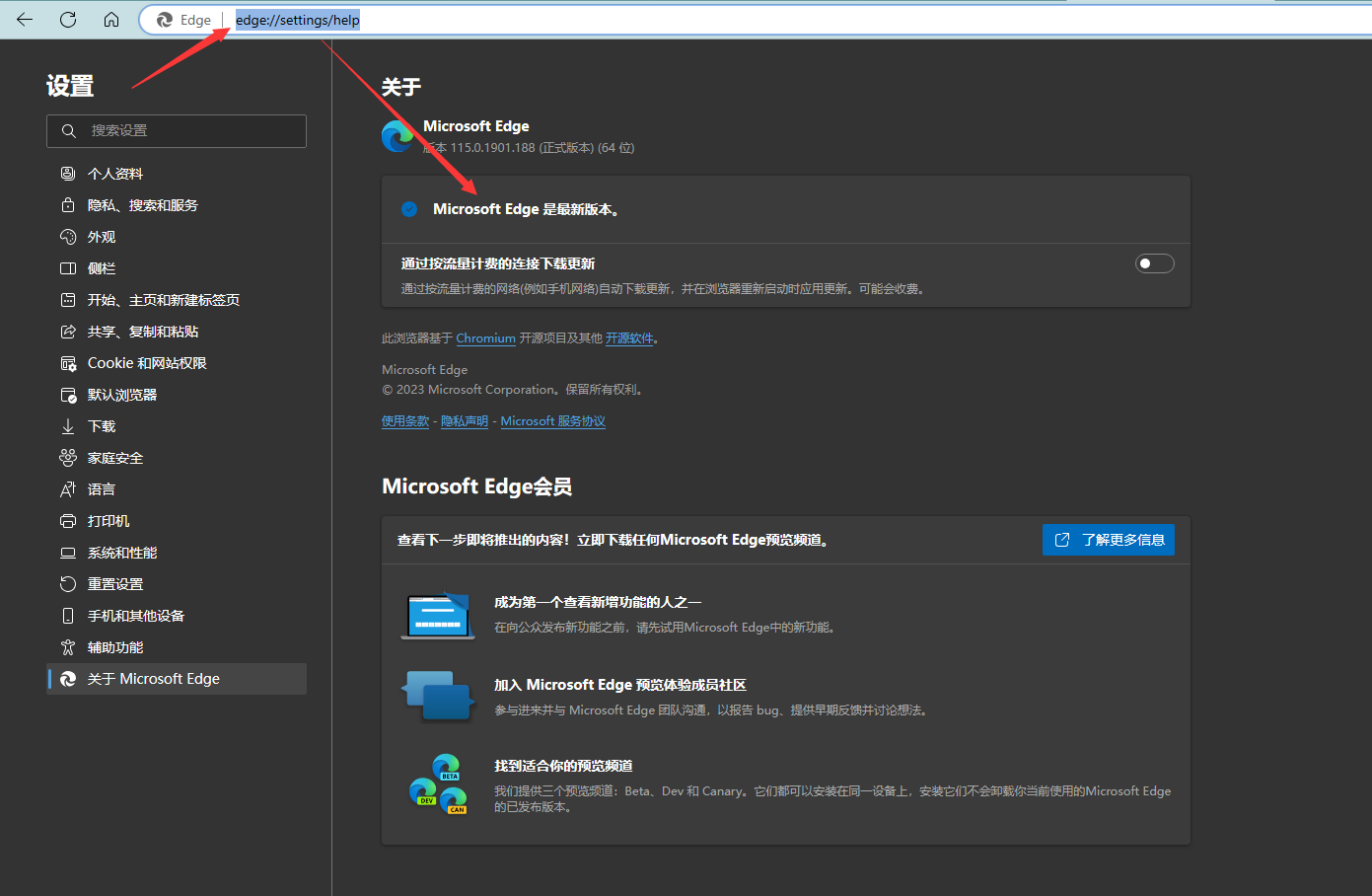This screenshot has height=896, width=1372.
Task: Click the 默认浏览器 icon
Action: point(68,395)
